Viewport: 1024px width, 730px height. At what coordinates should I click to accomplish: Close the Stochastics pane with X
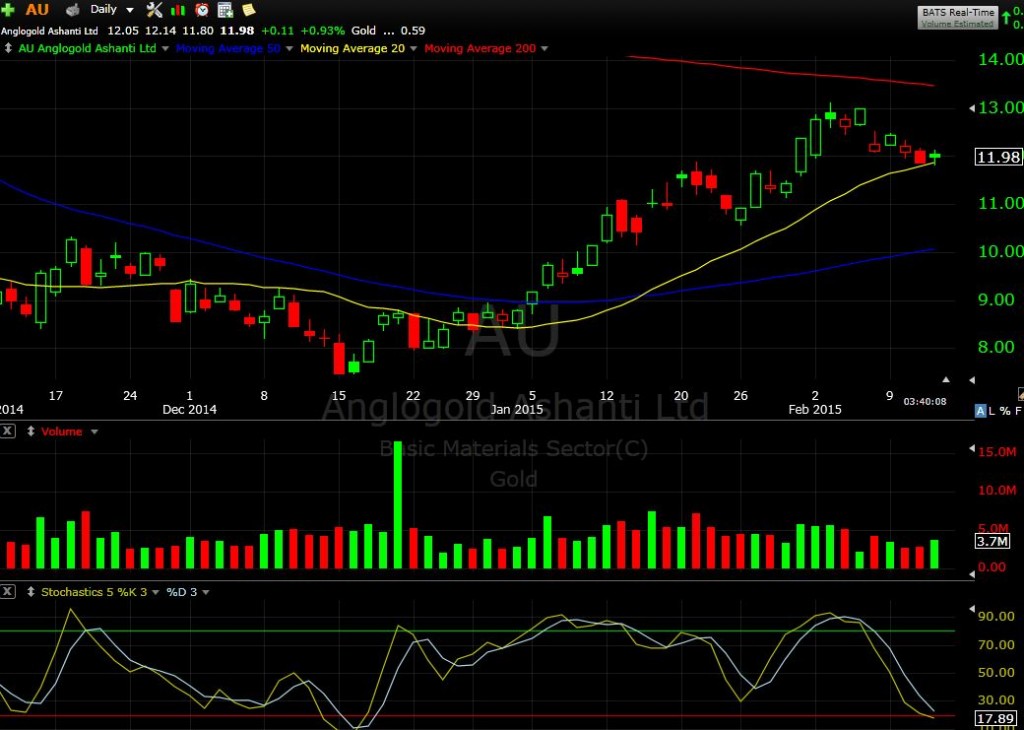point(7,592)
